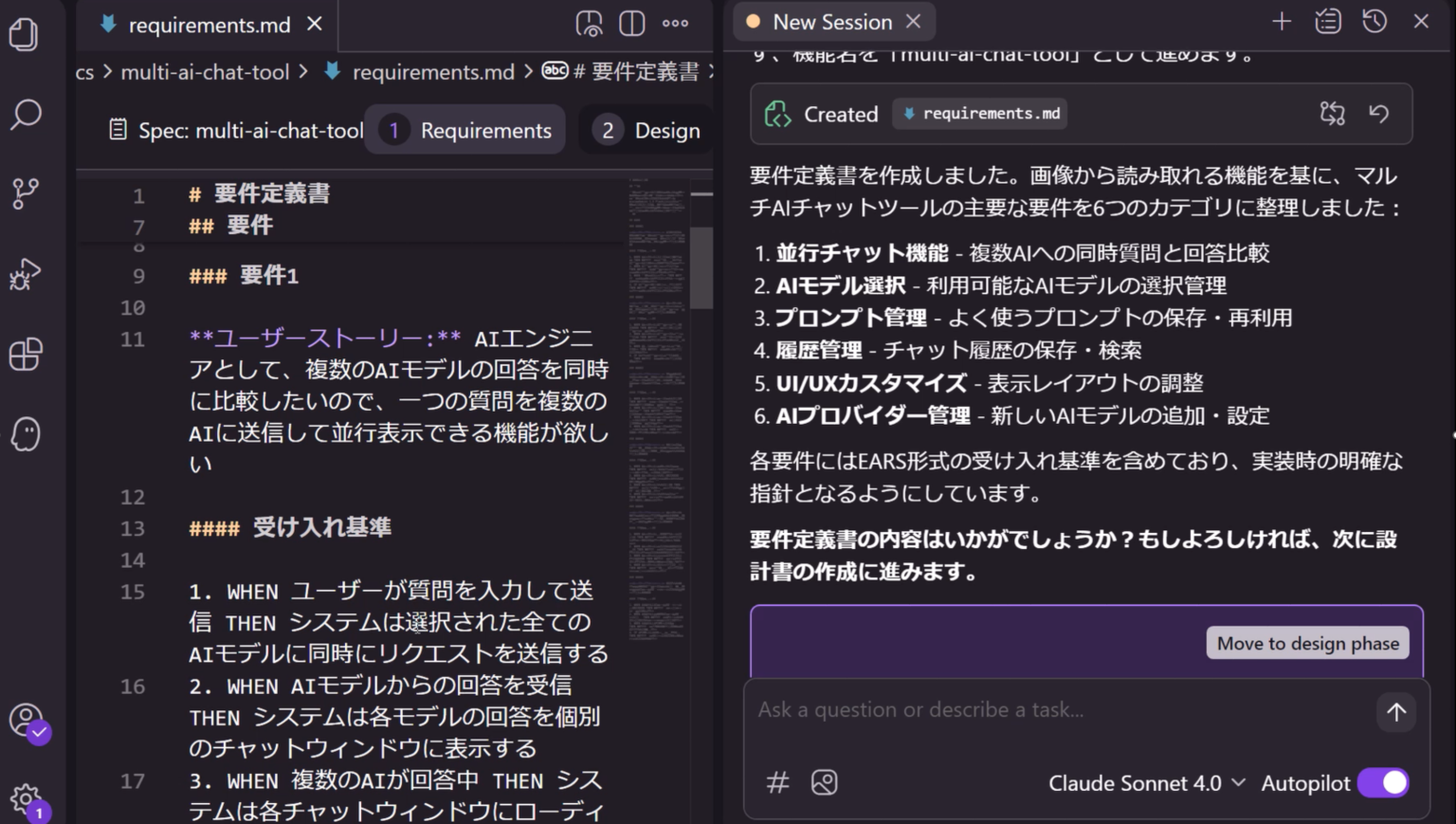This screenshot has width=1456, height=824.
Task: Expand the requirements.md breadcrumb item
Action: (434, 71)
